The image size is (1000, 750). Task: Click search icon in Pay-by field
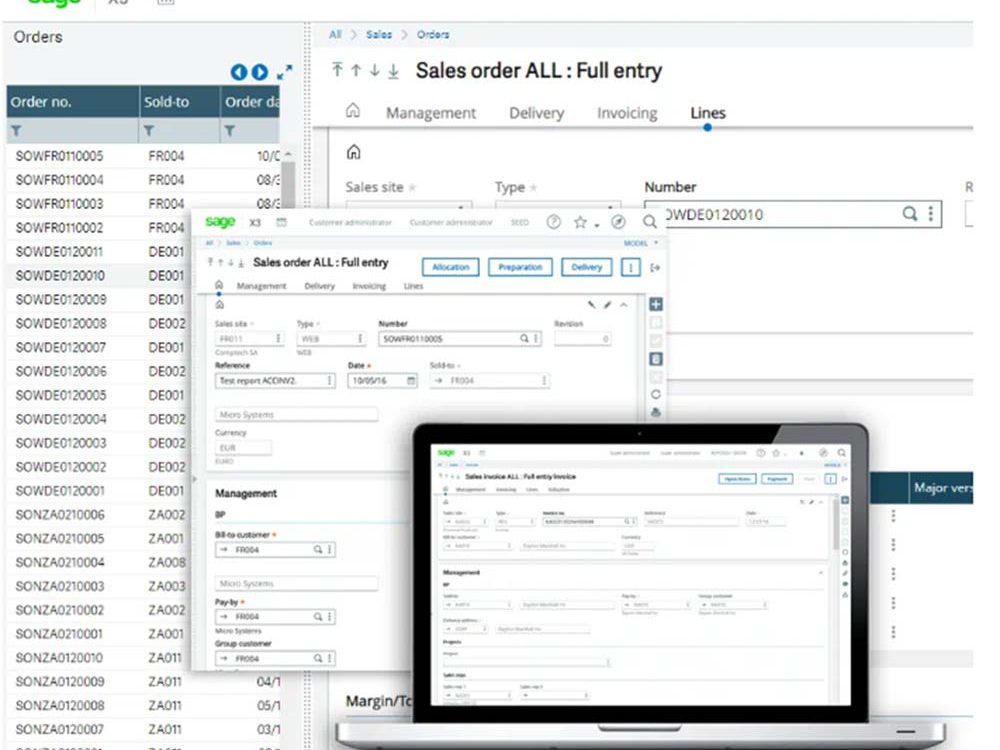click(318, 617)
